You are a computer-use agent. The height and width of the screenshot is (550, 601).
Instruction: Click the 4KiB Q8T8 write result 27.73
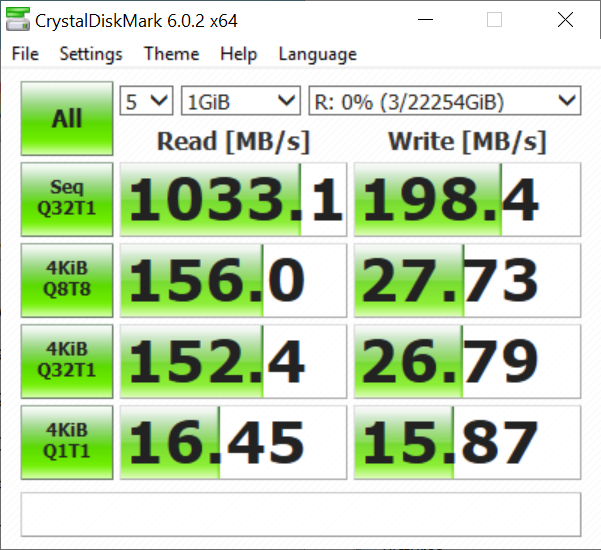467,280
